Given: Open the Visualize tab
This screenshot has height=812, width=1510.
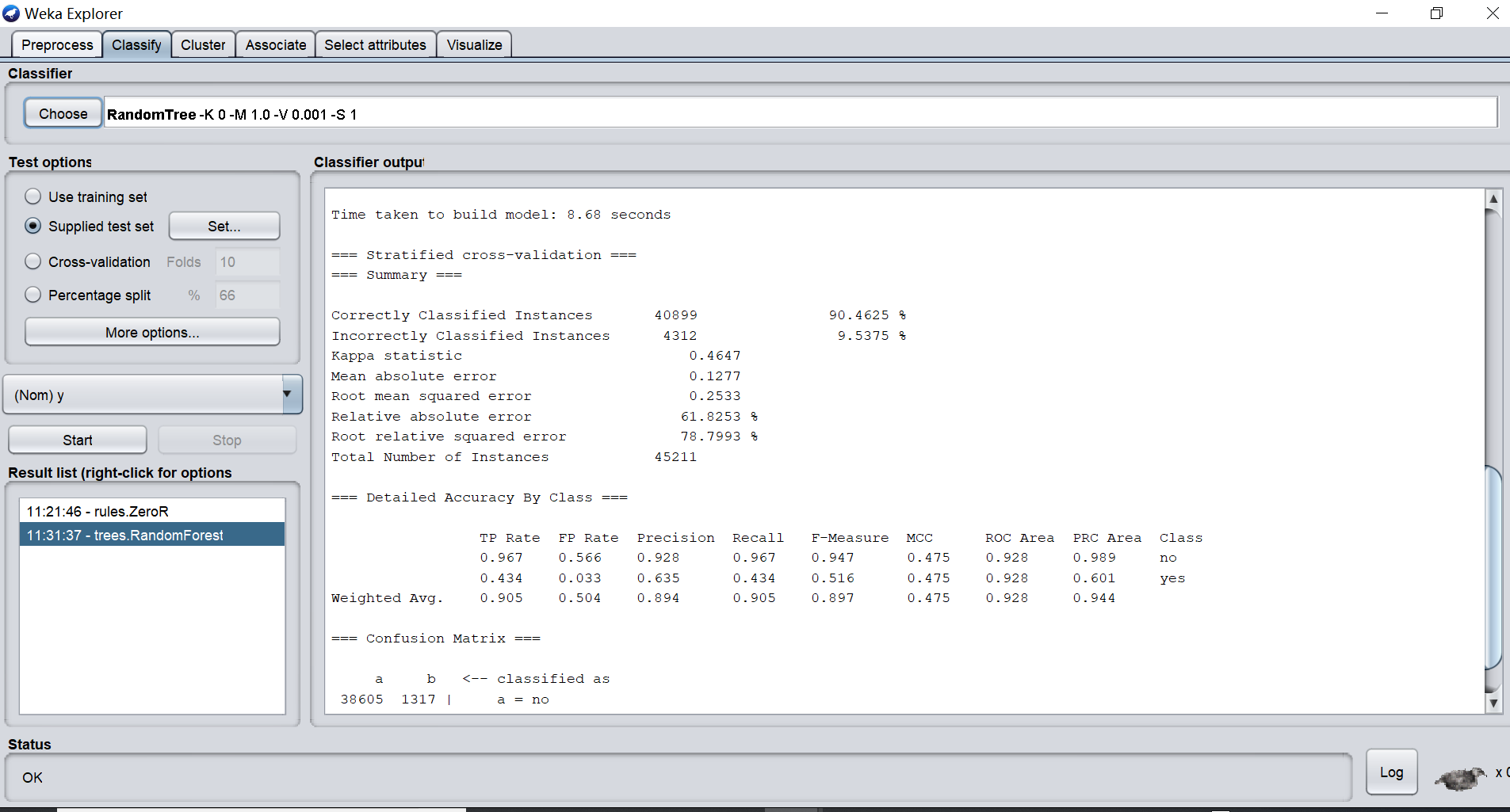Looking at the screenshot, I should pyautogui.click(x=474, y=45).
